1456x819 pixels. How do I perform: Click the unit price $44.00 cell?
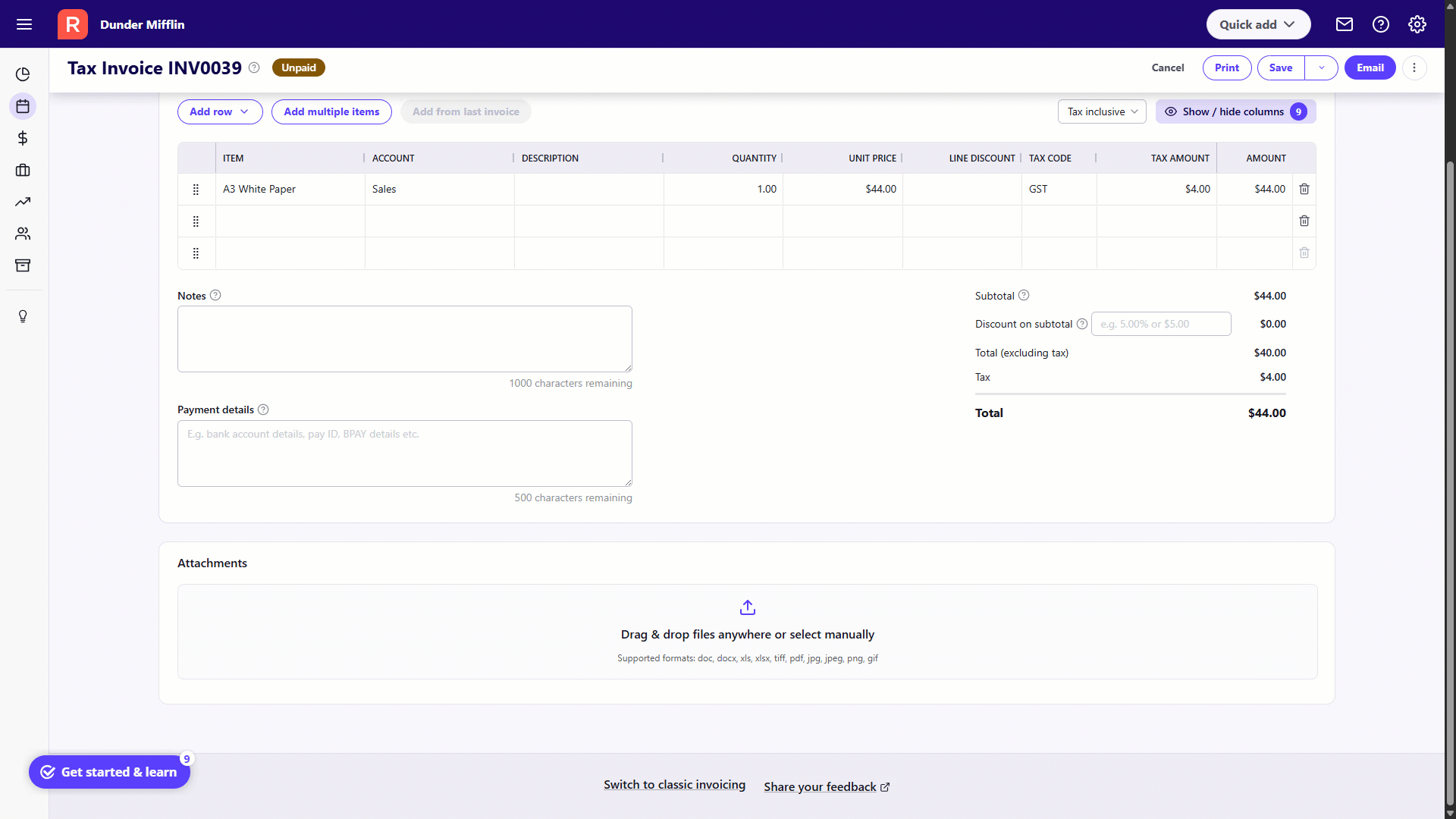pyautogui.click(x=843, y=189)
